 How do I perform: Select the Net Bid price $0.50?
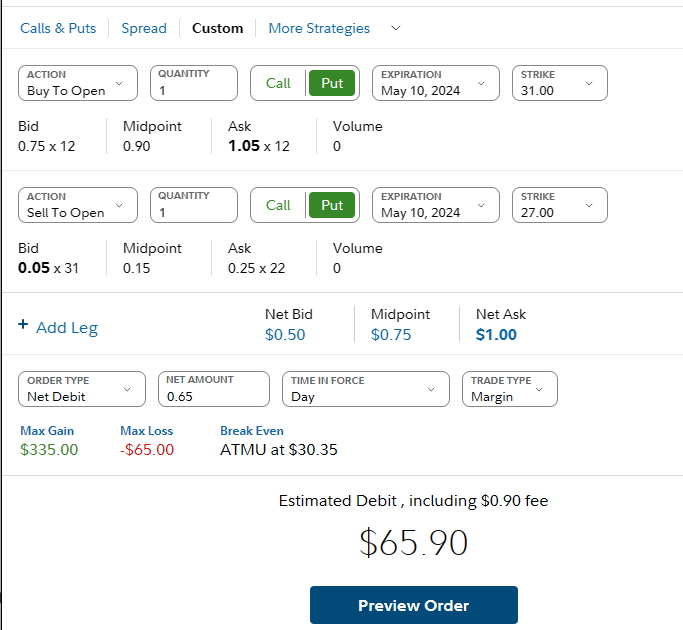tap(285, 335)
